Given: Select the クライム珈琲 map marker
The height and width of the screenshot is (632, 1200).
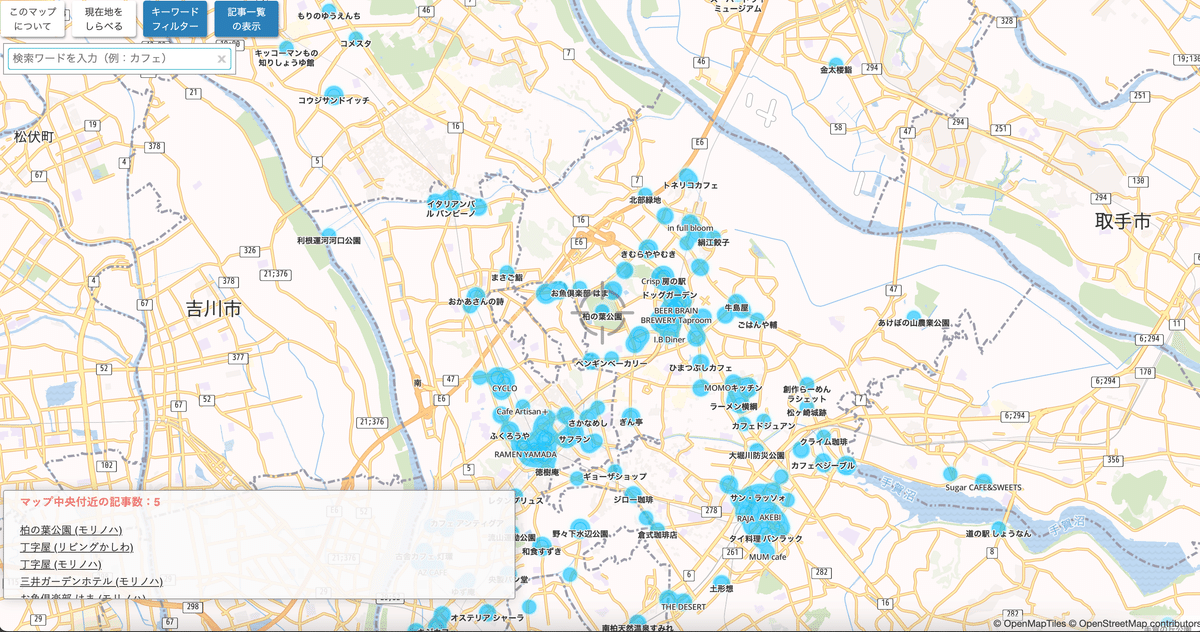Looking at the screenshot, I should click(x=822, y=436).
